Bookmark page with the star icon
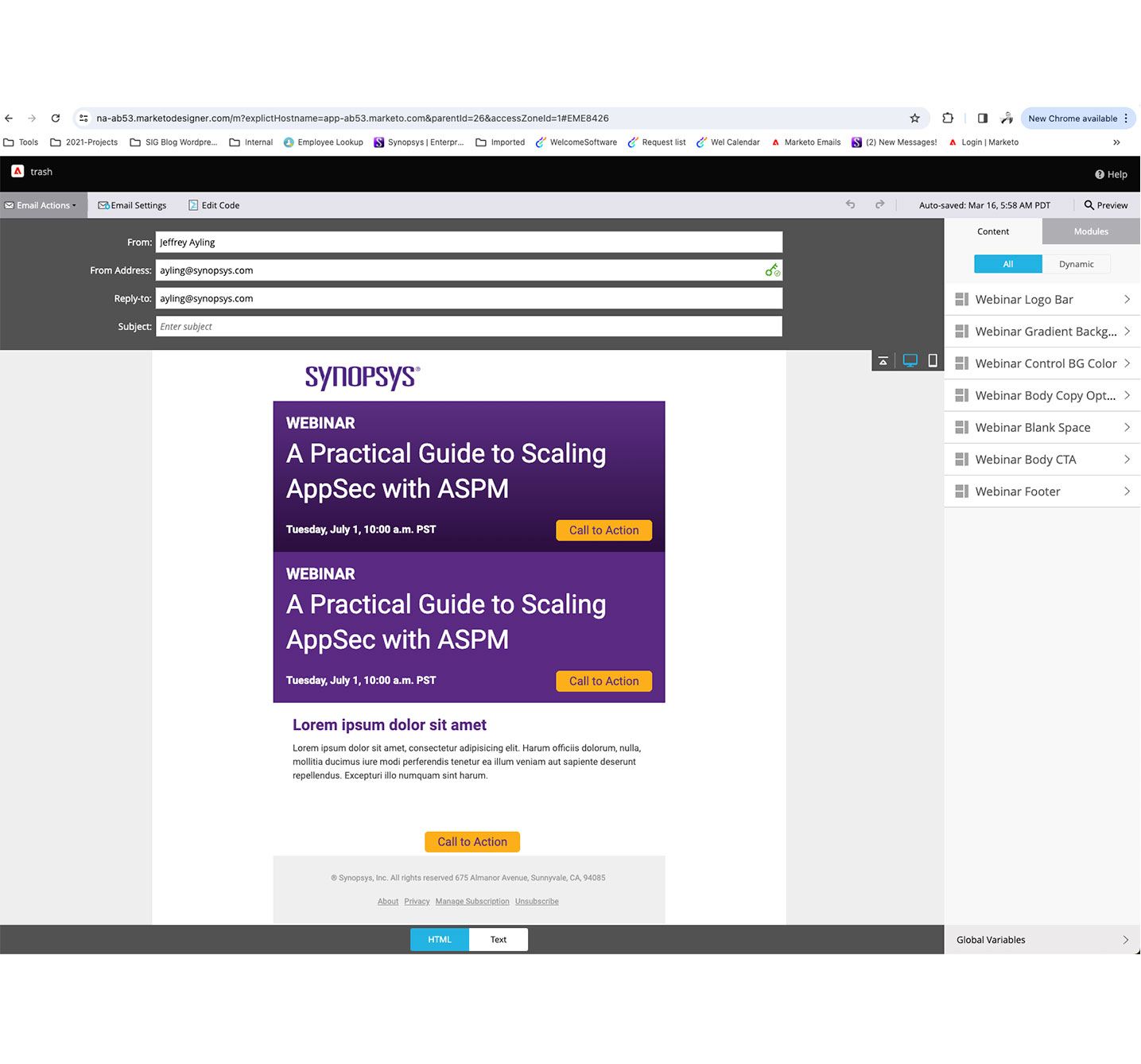This screenshot has width=1141, height=1064. click(914, 118)
